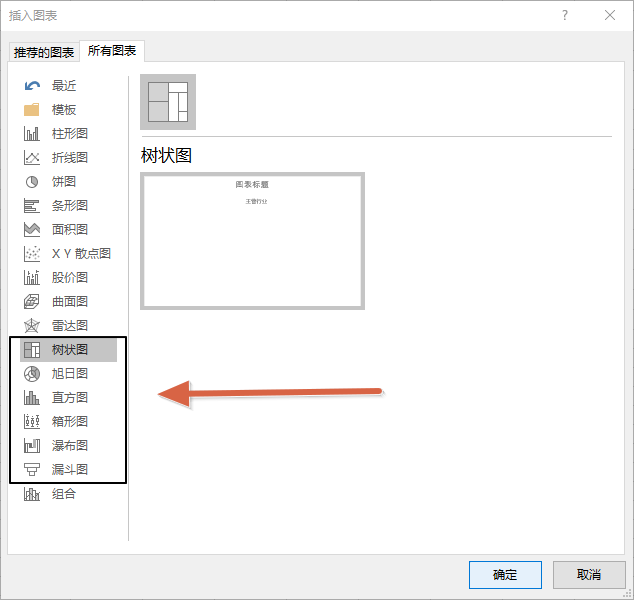The width and height of the screenshot is (634, 600).
Task: Confirm with the 确定 button
Action: coord(505,575)
